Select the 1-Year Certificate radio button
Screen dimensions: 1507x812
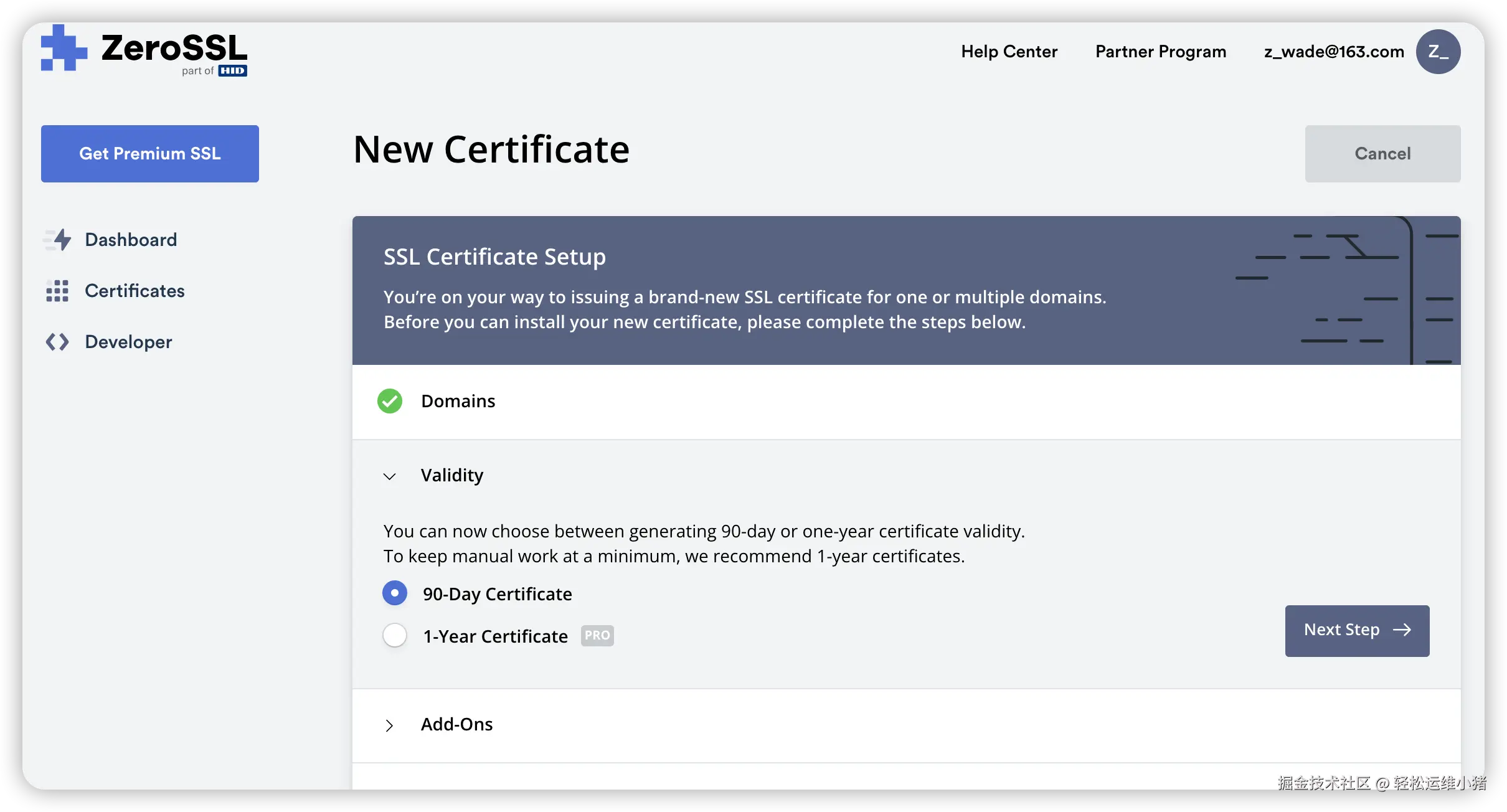click(395, 636)
